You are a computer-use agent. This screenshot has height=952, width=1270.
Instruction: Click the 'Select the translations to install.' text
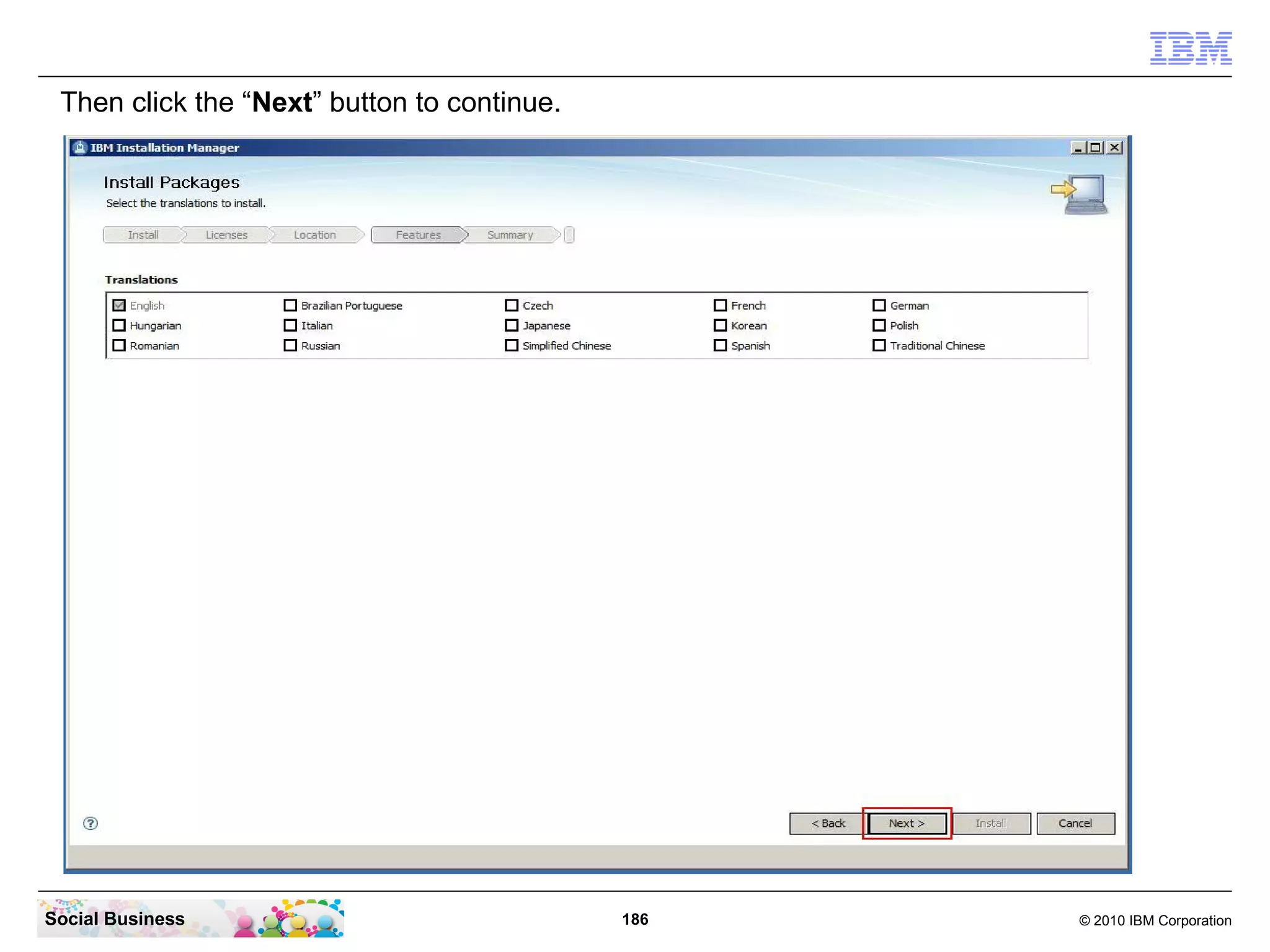click(186, 203)
